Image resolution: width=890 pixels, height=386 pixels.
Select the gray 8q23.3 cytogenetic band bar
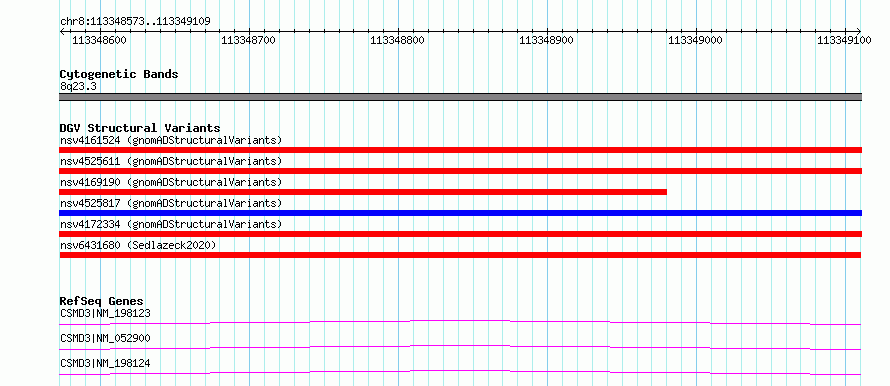point(460,97)
